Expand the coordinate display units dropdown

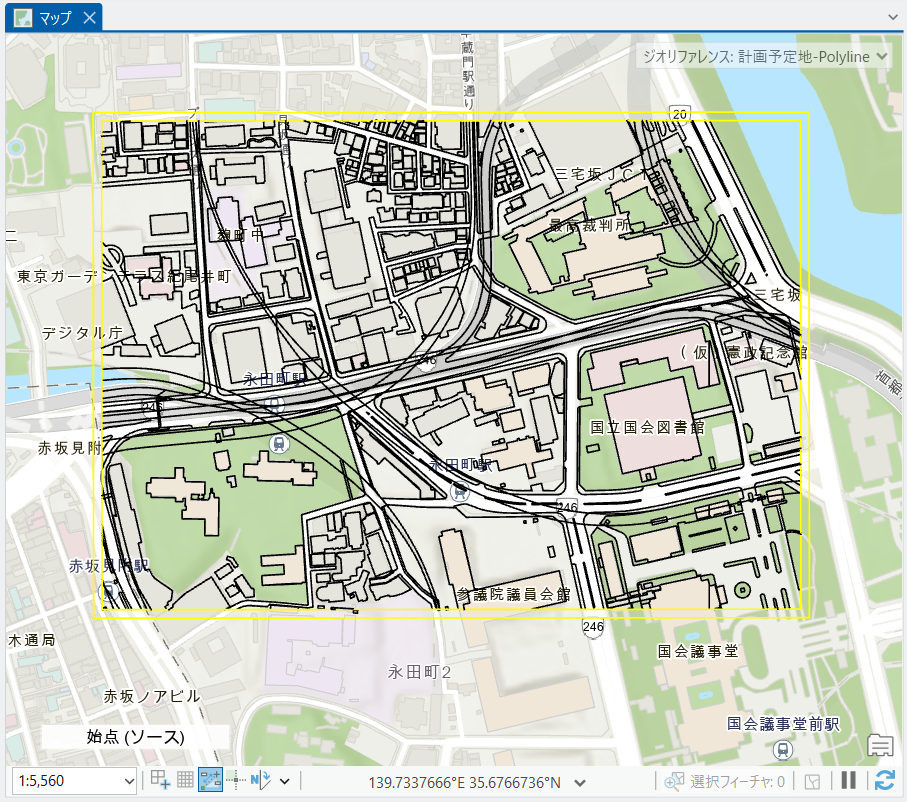tap(580, 781)
